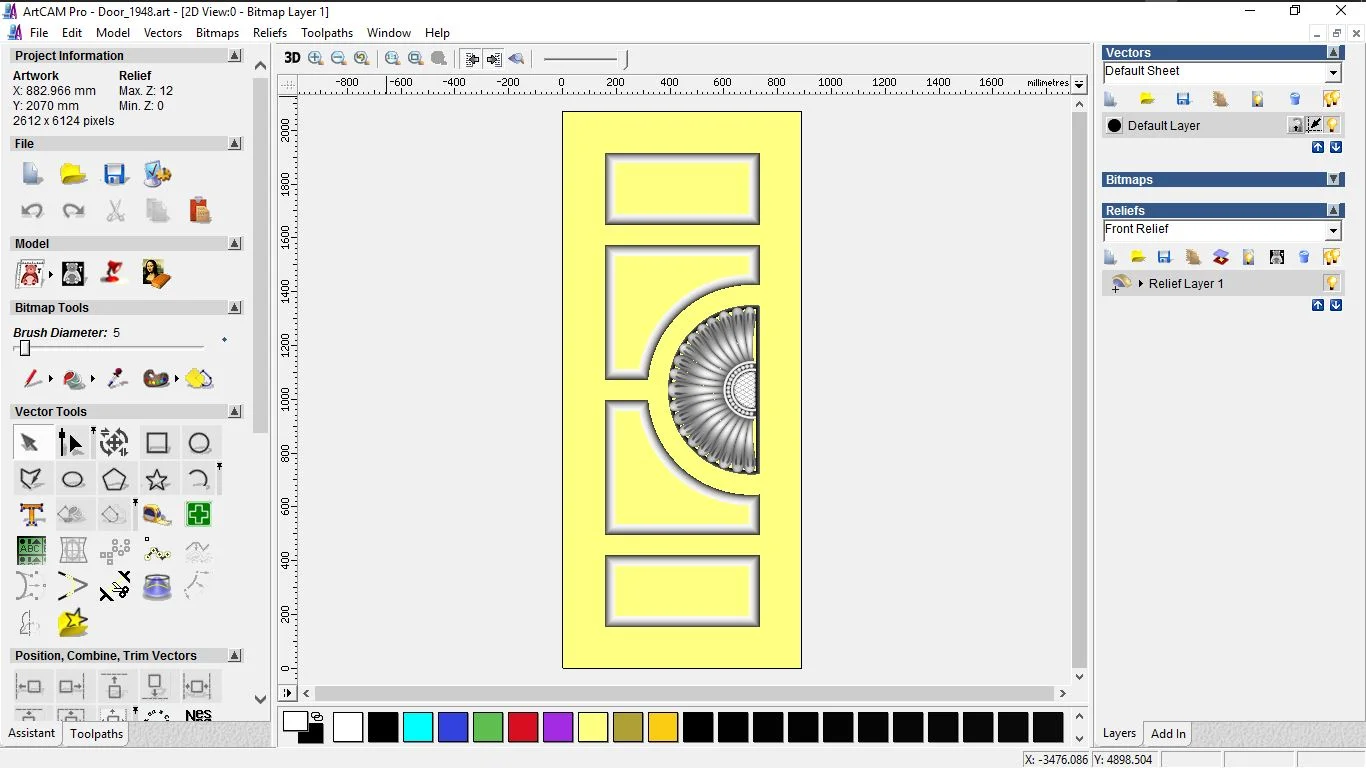
Task: Open the Toolpaths menu
Action: (x=327, y=33)
